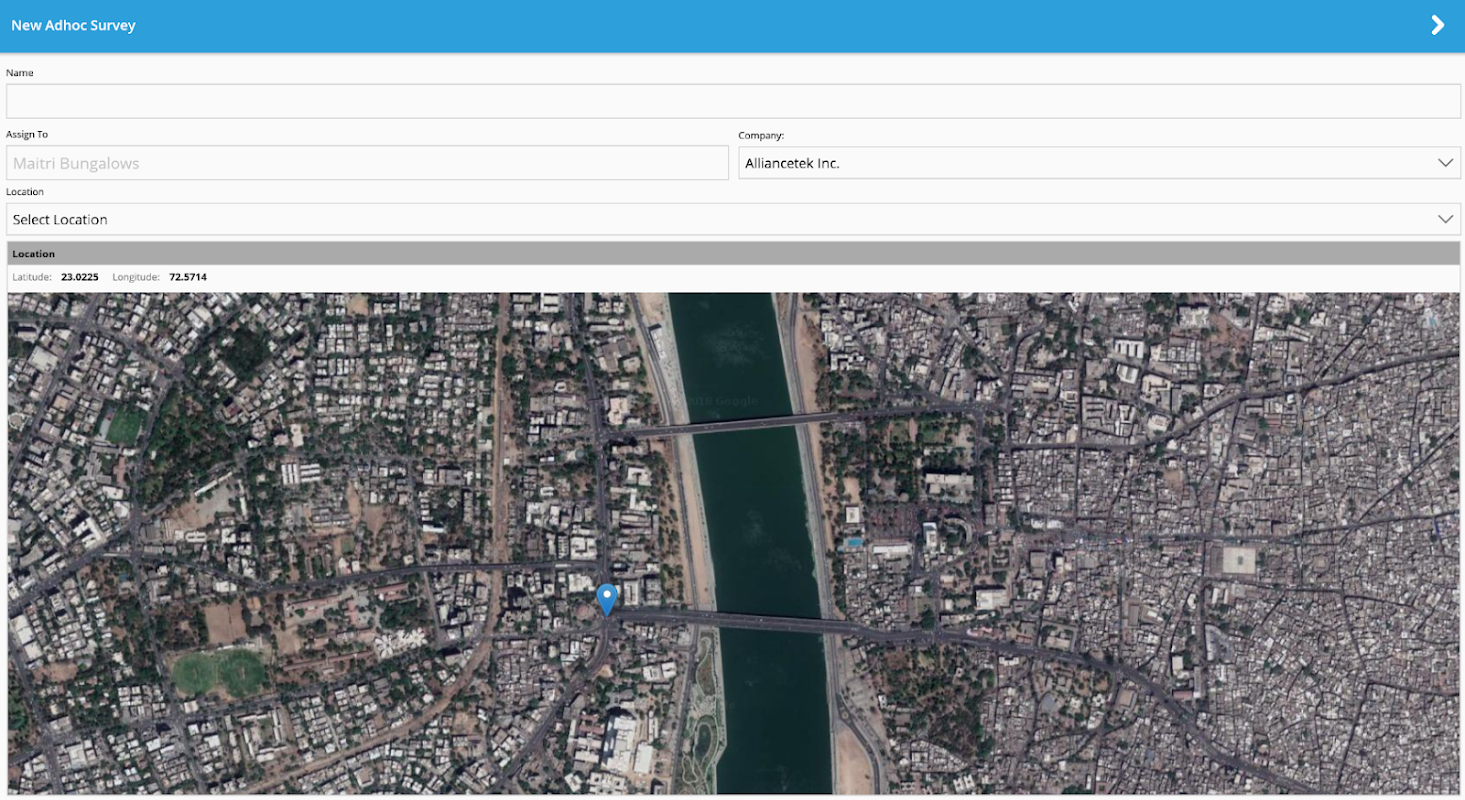The height and width of the screenshot is (800, 1465).
Task: Click the New Adhoc Survey title
Action: [73, 25]
